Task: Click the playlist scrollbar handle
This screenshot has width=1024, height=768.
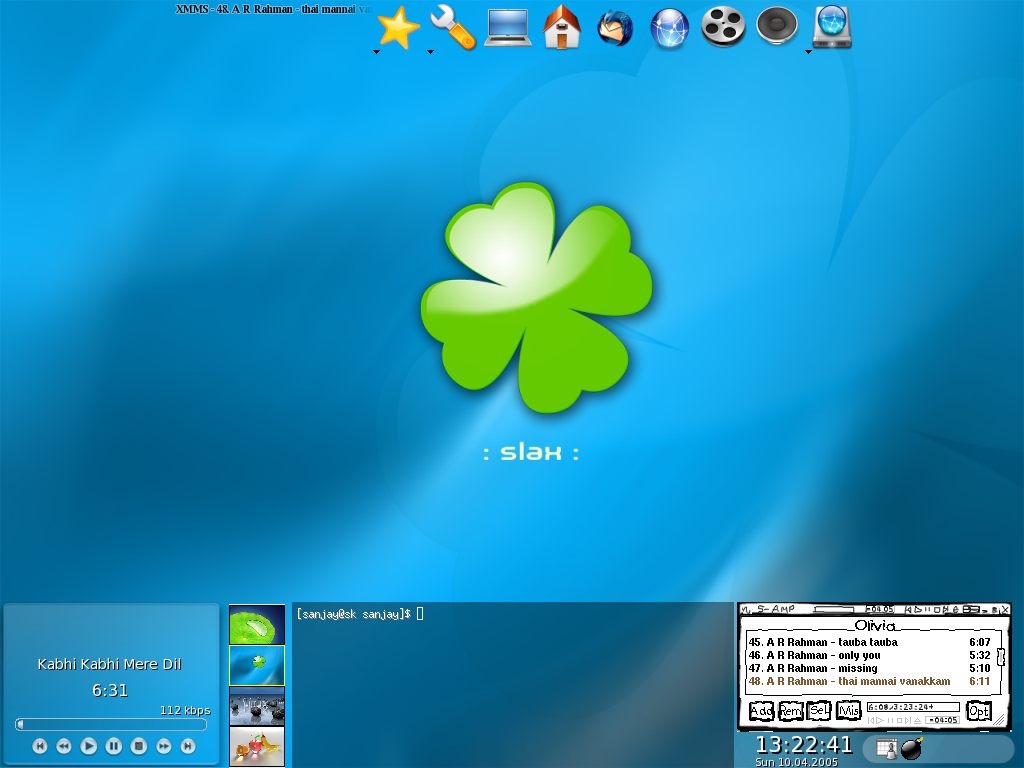Action: pos(1000,656)
